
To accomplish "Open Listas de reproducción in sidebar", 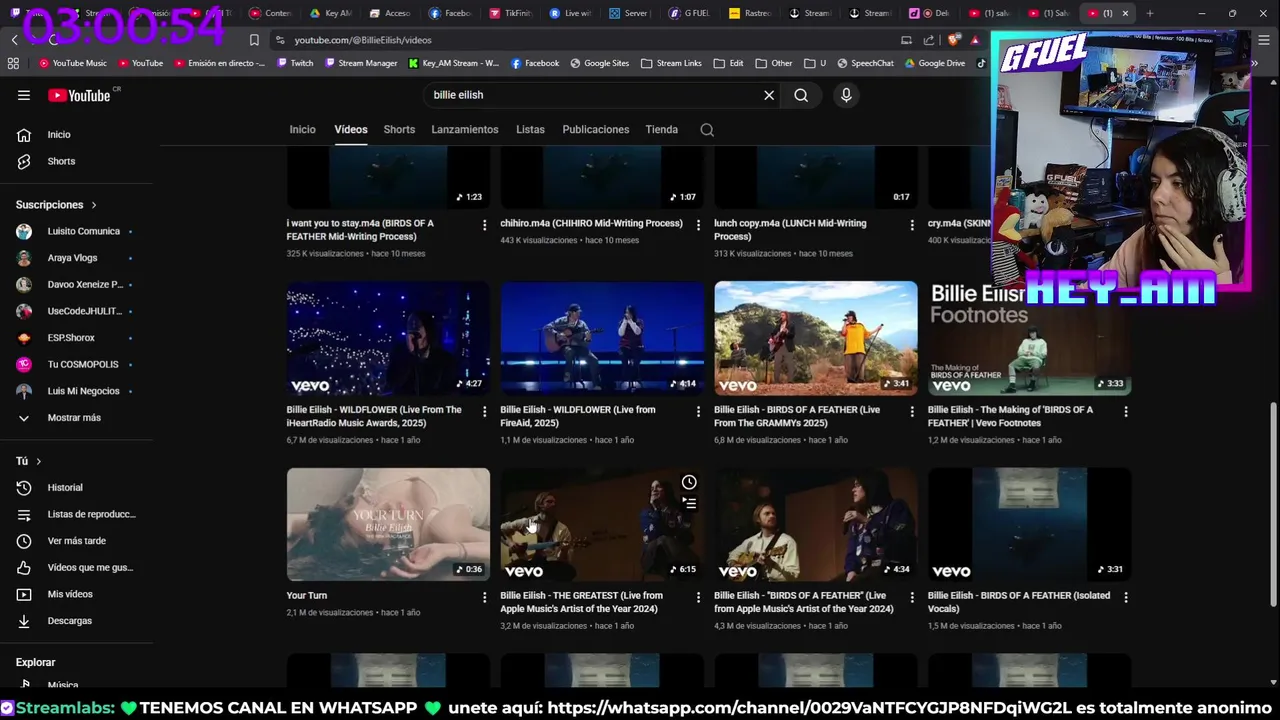I will 91,514.
